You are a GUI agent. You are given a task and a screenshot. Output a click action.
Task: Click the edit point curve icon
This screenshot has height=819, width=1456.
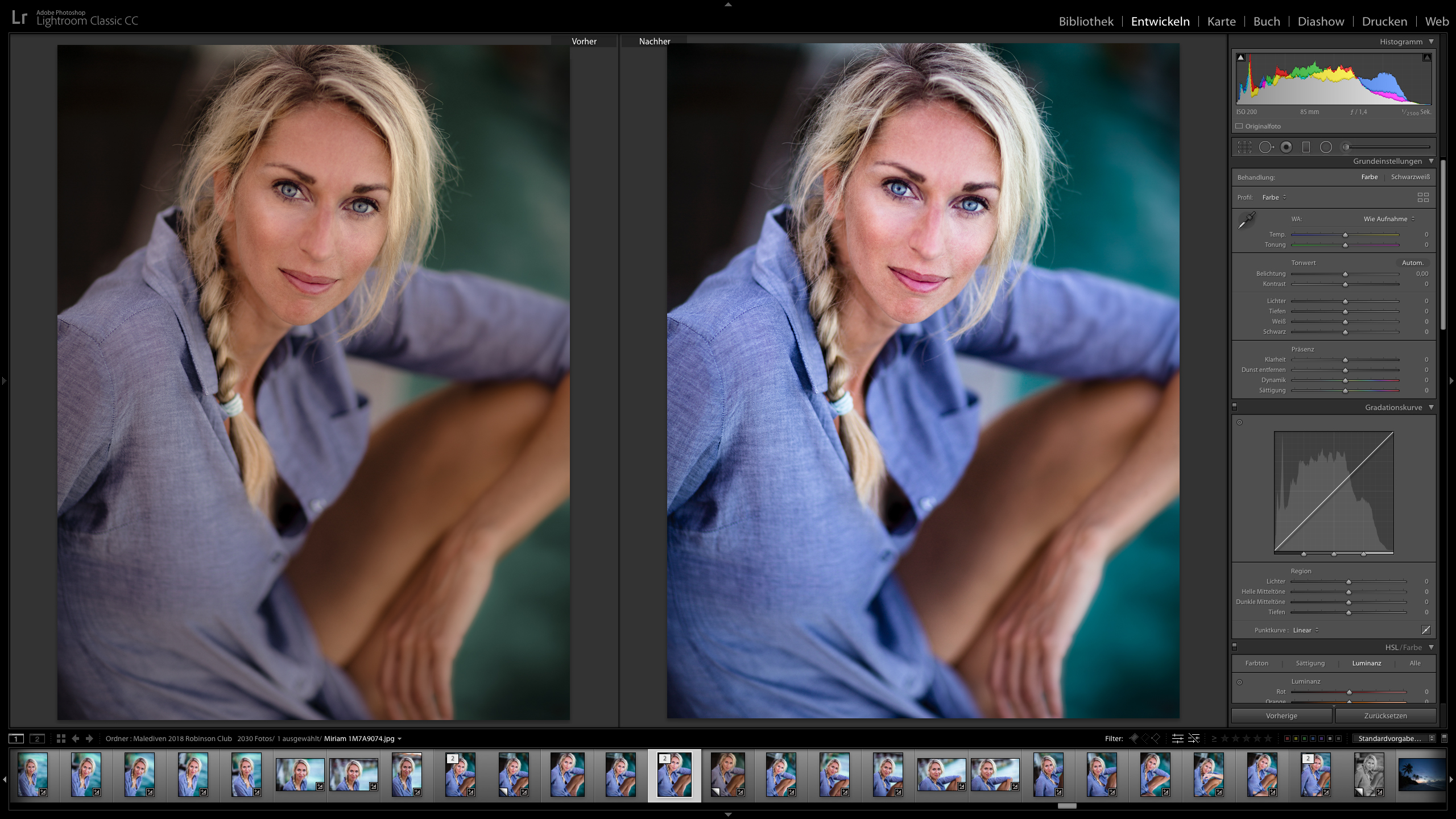[x=1426, y=630]
